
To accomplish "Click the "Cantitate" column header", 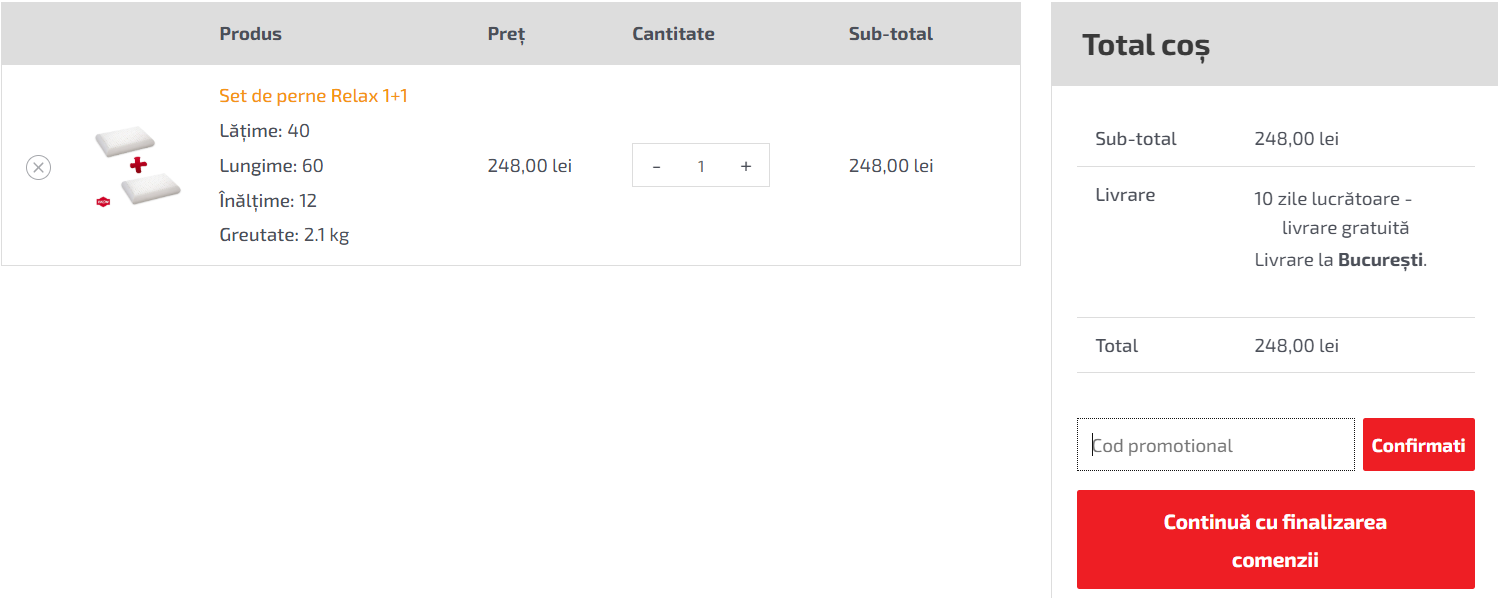I will [x=673, y=34].
